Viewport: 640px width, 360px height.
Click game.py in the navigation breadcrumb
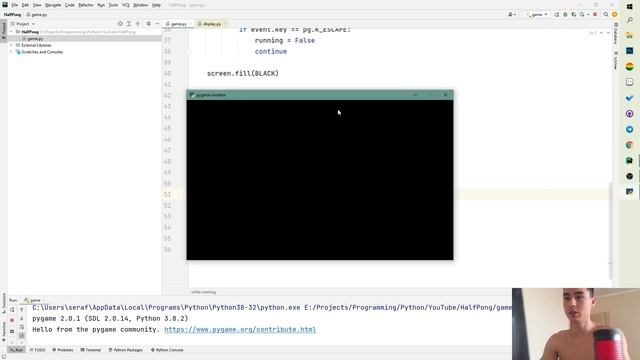tap(37, 14)
